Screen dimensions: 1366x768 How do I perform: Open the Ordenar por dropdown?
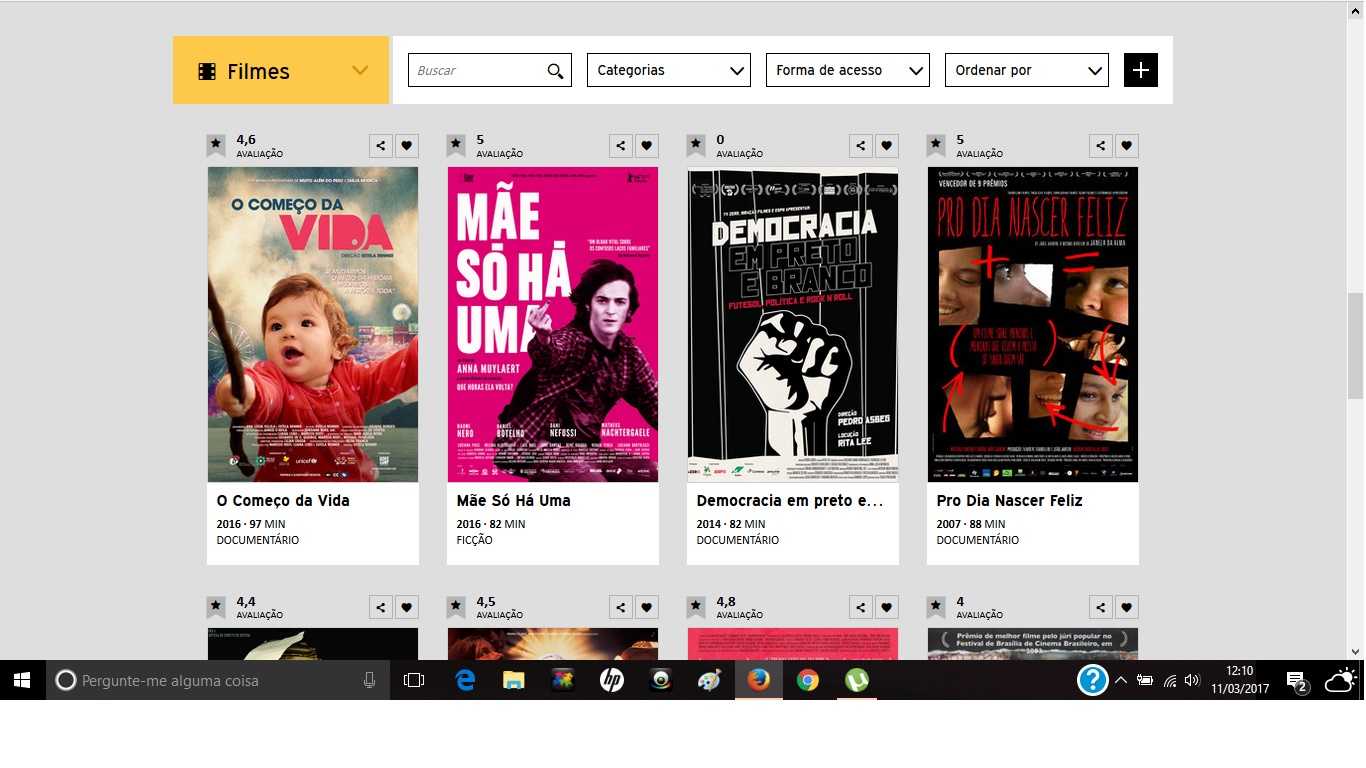click(x=1027, y=70)
